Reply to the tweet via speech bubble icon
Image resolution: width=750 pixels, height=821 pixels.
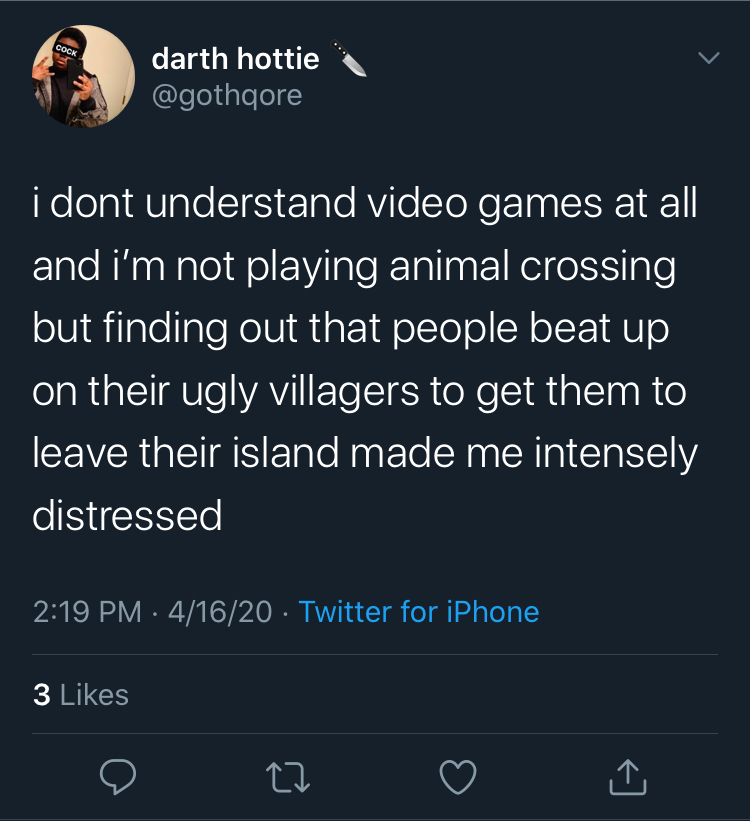[116, 777]
